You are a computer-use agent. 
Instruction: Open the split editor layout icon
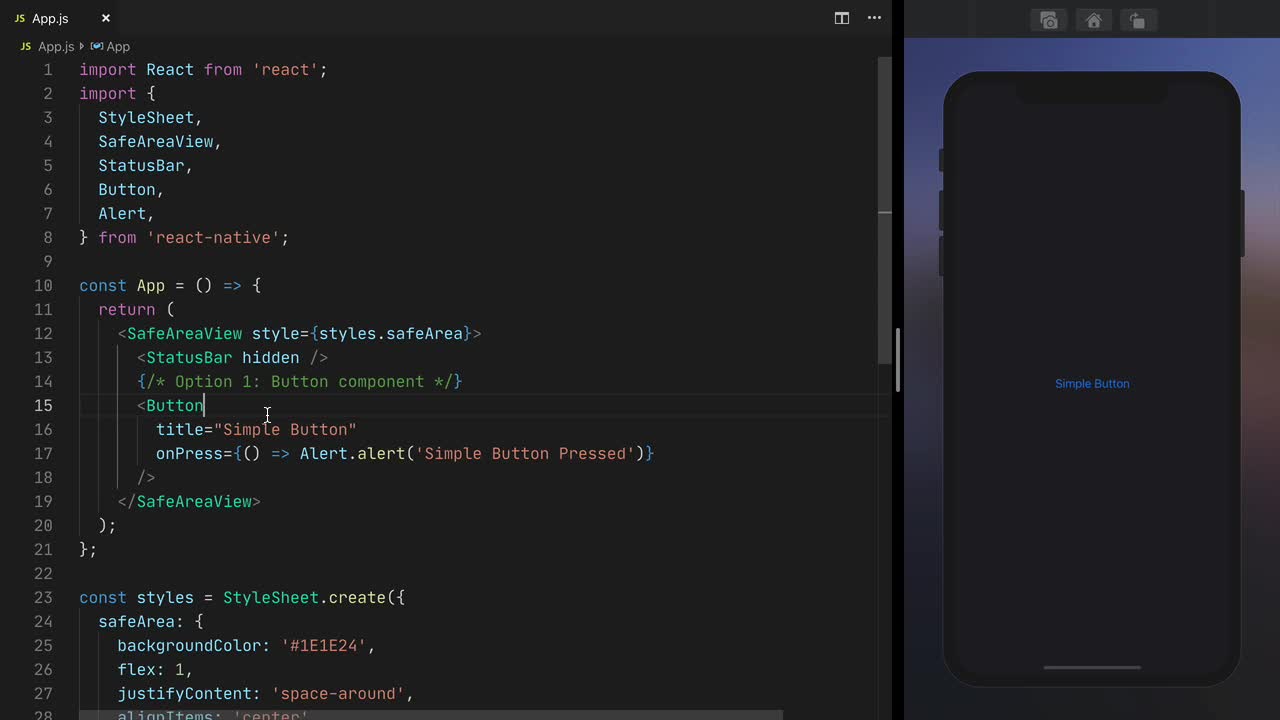(x=841, y=18)
